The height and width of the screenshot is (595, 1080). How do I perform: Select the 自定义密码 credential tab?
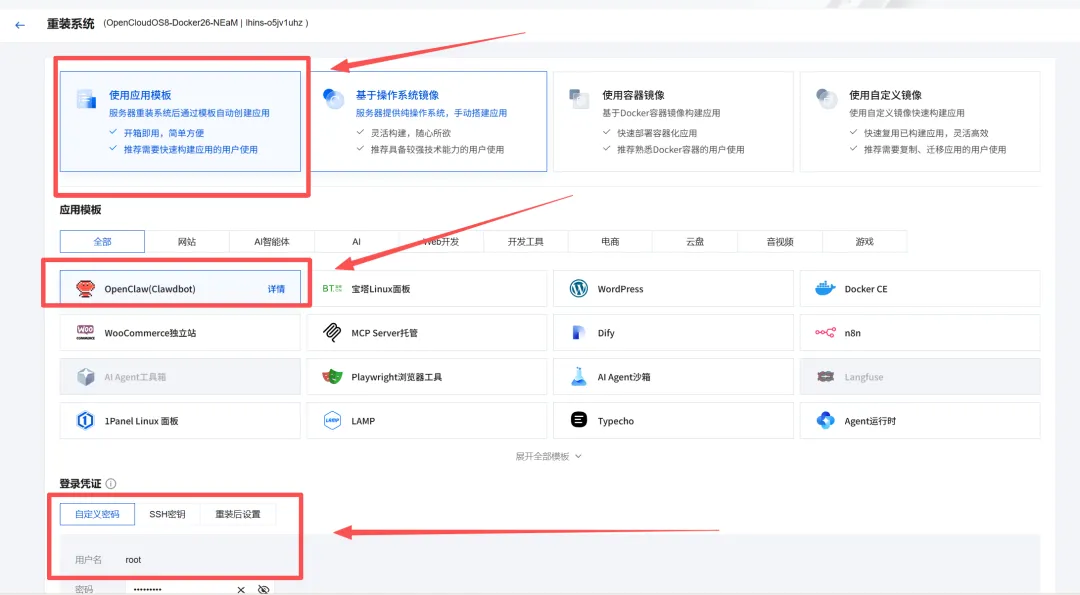click(x=97, y=514)
